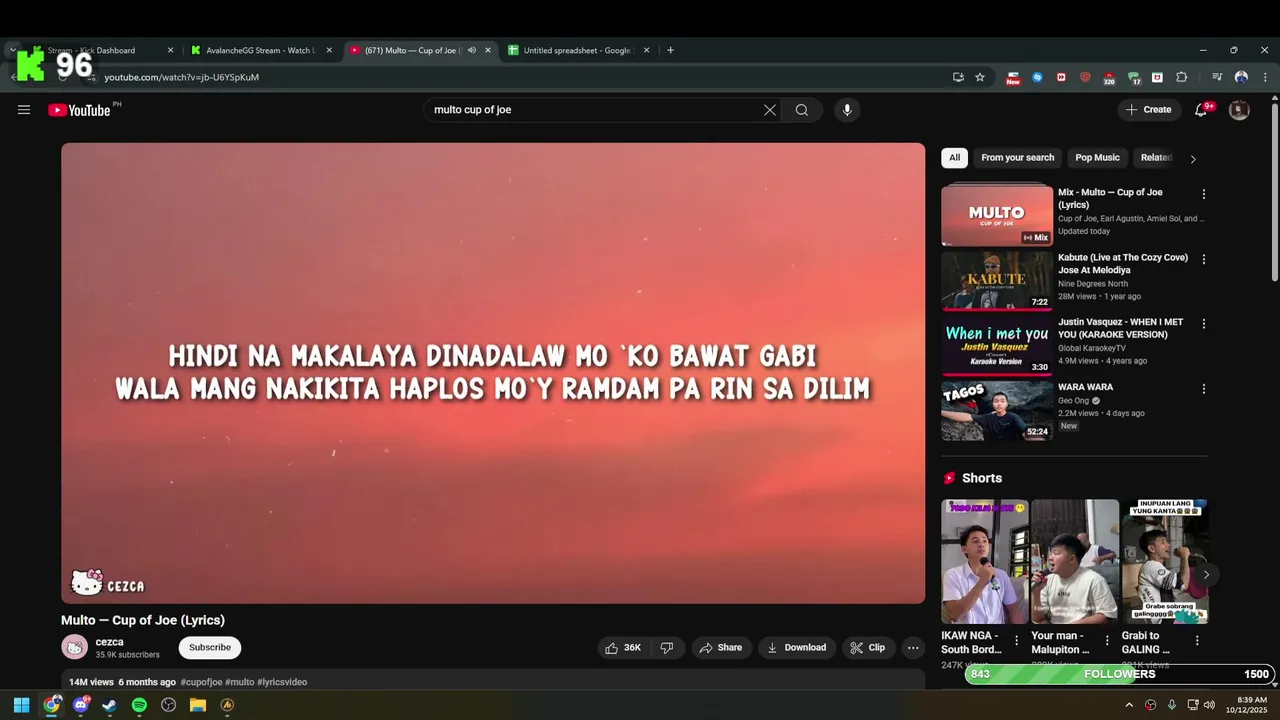Install app icon in address bar
This screenshot has height=720, width=1280.
coord(958,77)
